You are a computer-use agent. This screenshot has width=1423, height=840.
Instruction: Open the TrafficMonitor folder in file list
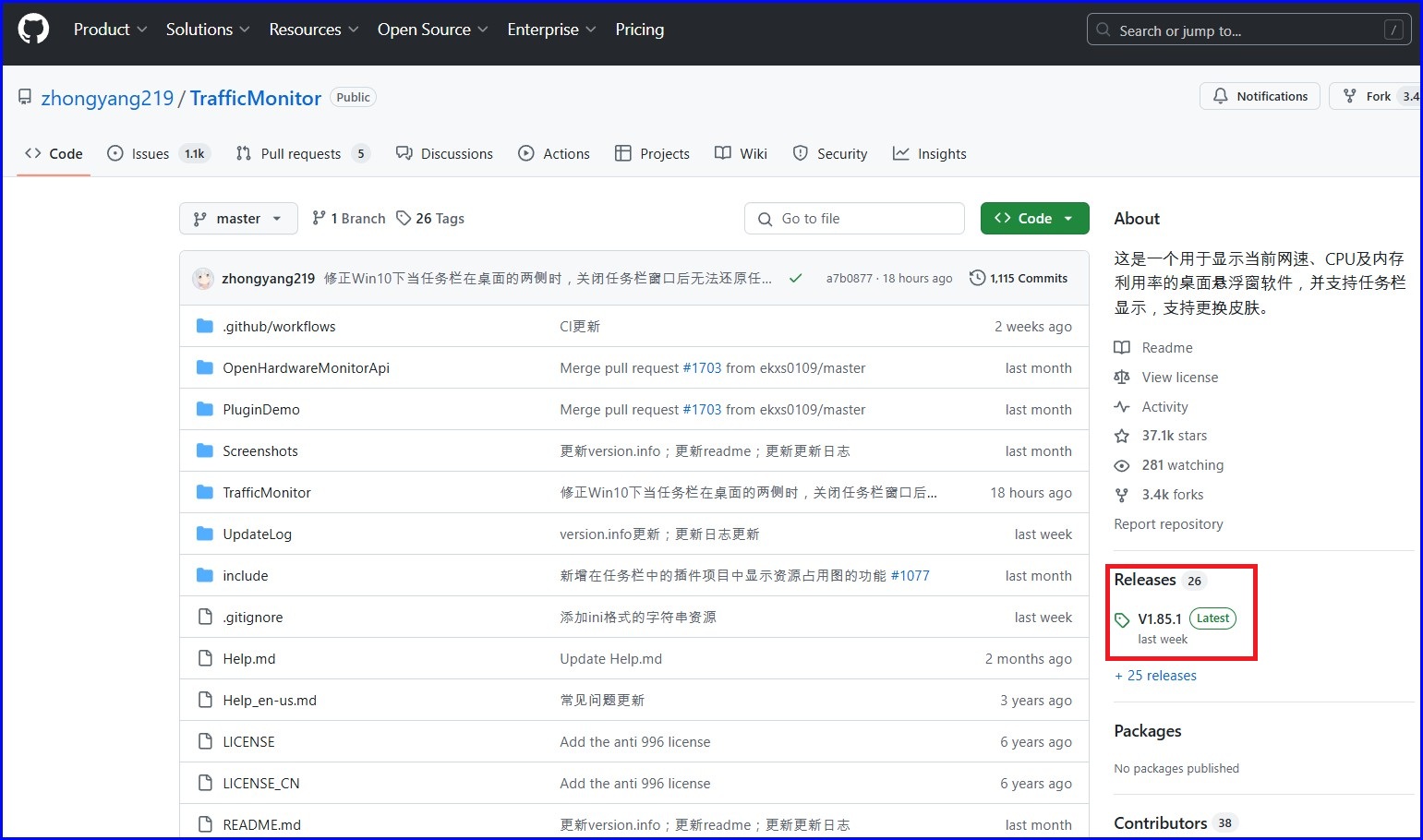pyautogui.click(x=267, y=492)
